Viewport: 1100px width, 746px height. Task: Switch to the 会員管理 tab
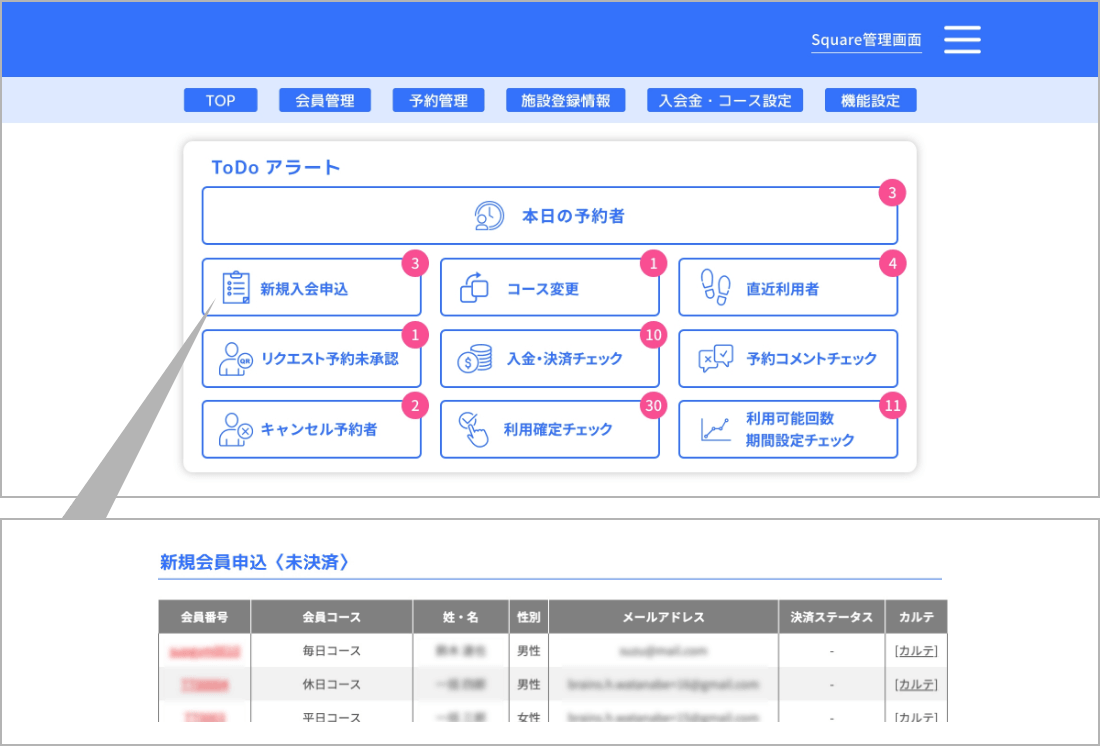coord(325,100)
